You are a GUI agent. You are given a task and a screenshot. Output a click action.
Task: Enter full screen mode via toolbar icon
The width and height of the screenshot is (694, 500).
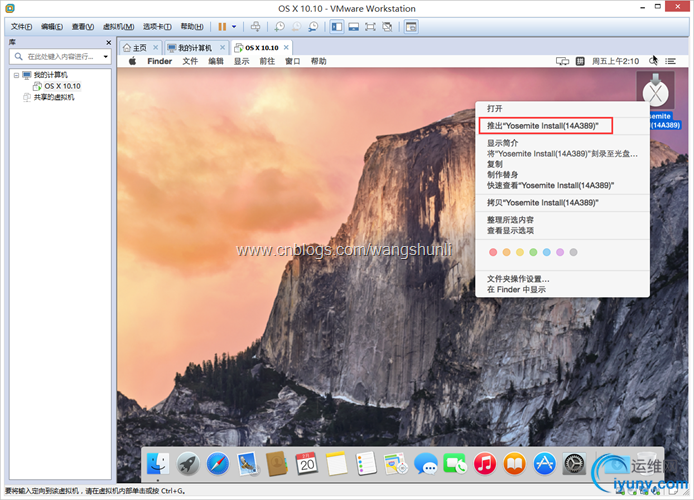[x=370, y=27]
